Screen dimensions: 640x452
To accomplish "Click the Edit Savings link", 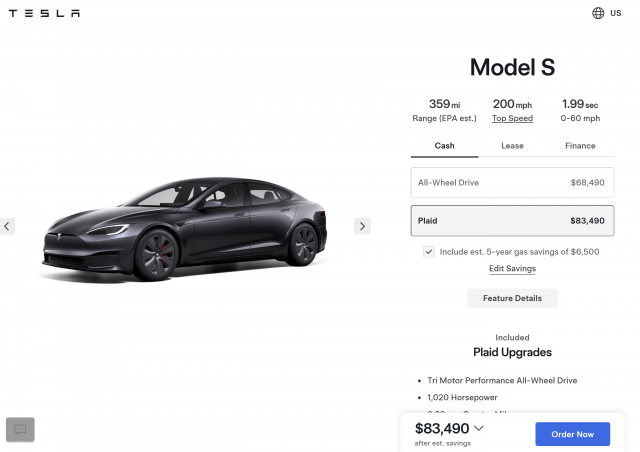I will [x=512, y=269].
